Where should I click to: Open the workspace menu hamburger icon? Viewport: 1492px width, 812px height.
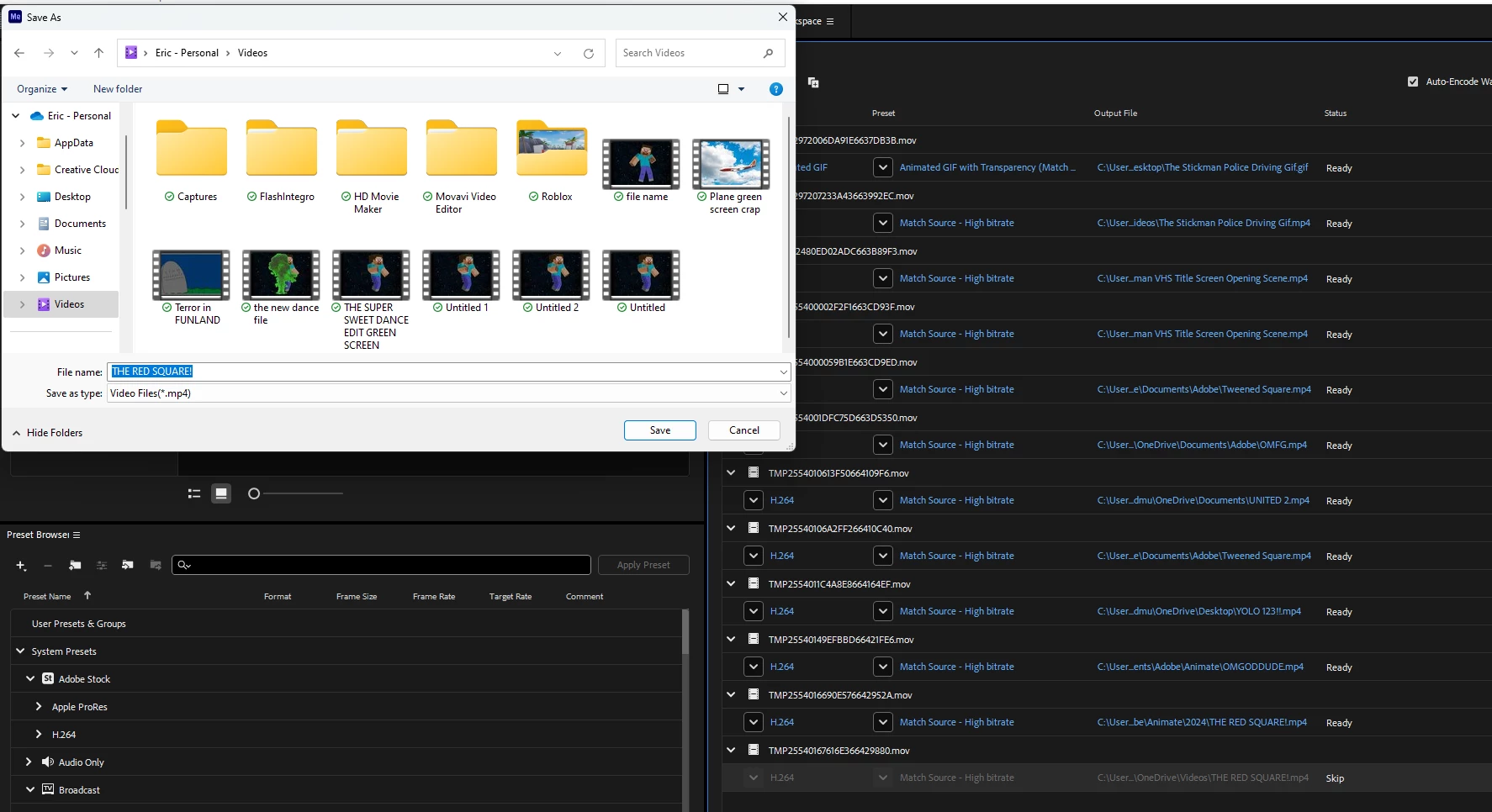point(830,21)
